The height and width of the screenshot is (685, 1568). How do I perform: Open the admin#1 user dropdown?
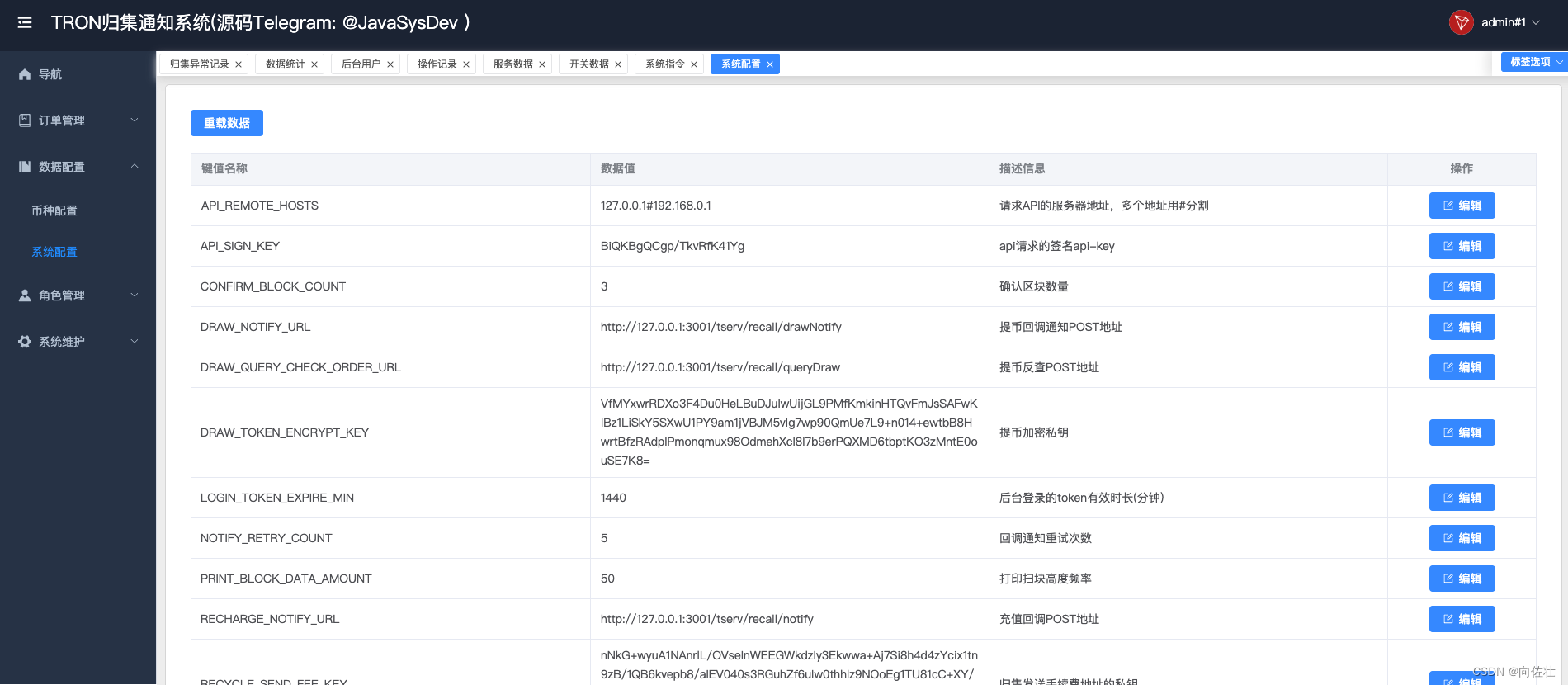pyautogui.click(x=1510, y=22)
